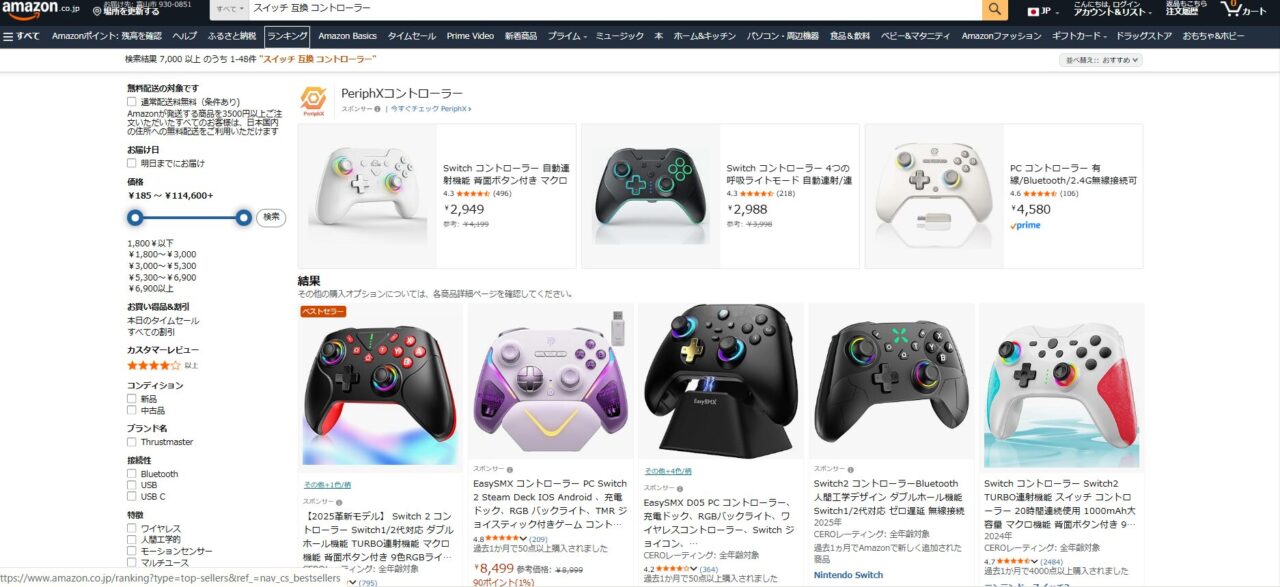Open the ランキング nav item

287,36
